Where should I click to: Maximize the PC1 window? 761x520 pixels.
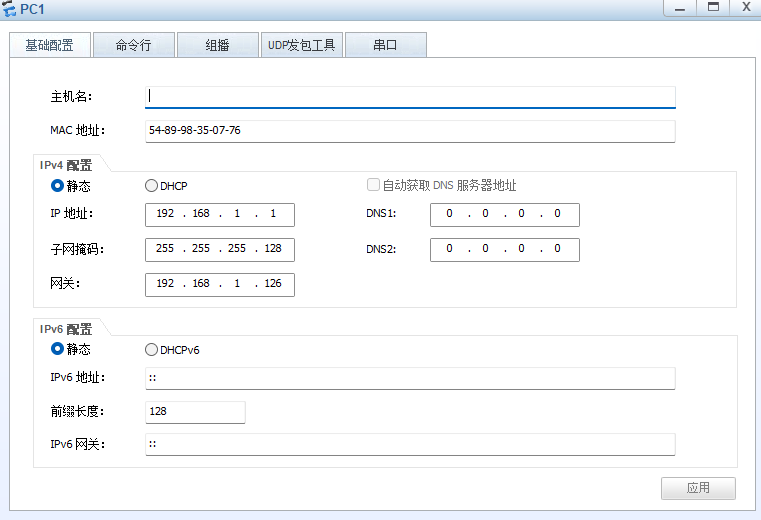tap(713, 8)
